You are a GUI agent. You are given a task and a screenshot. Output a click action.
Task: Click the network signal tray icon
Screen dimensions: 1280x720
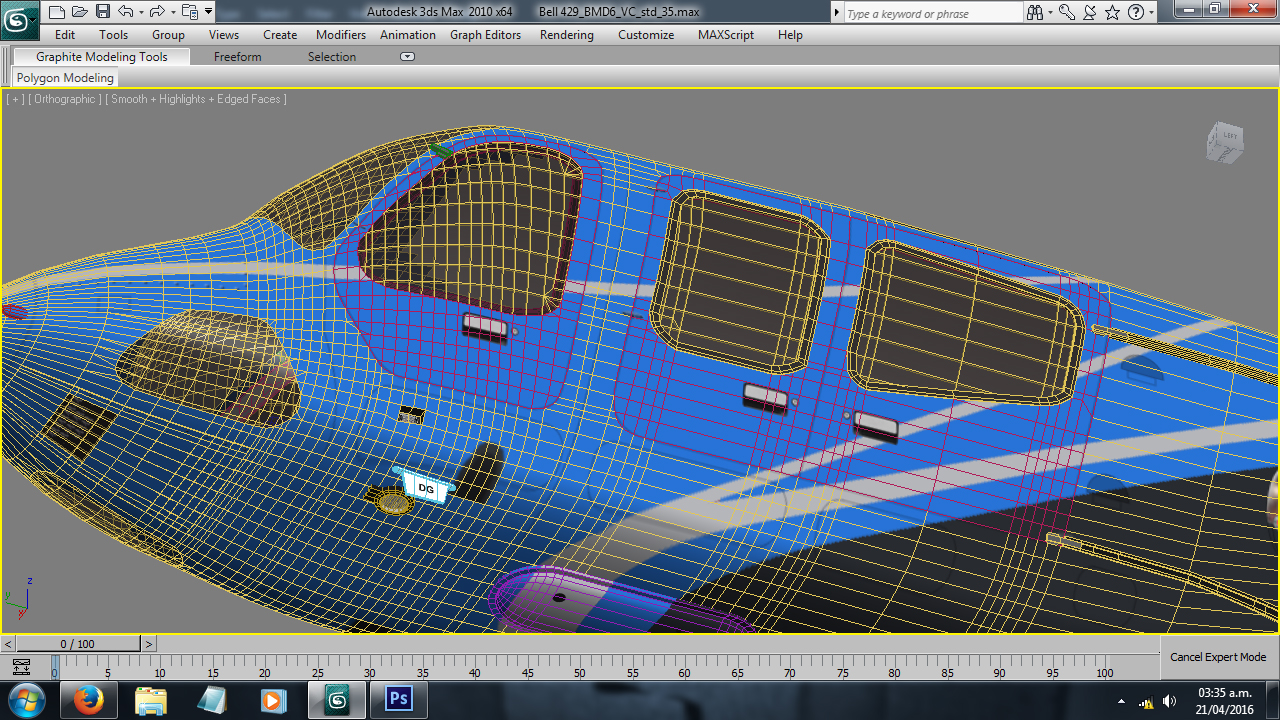1146,702
